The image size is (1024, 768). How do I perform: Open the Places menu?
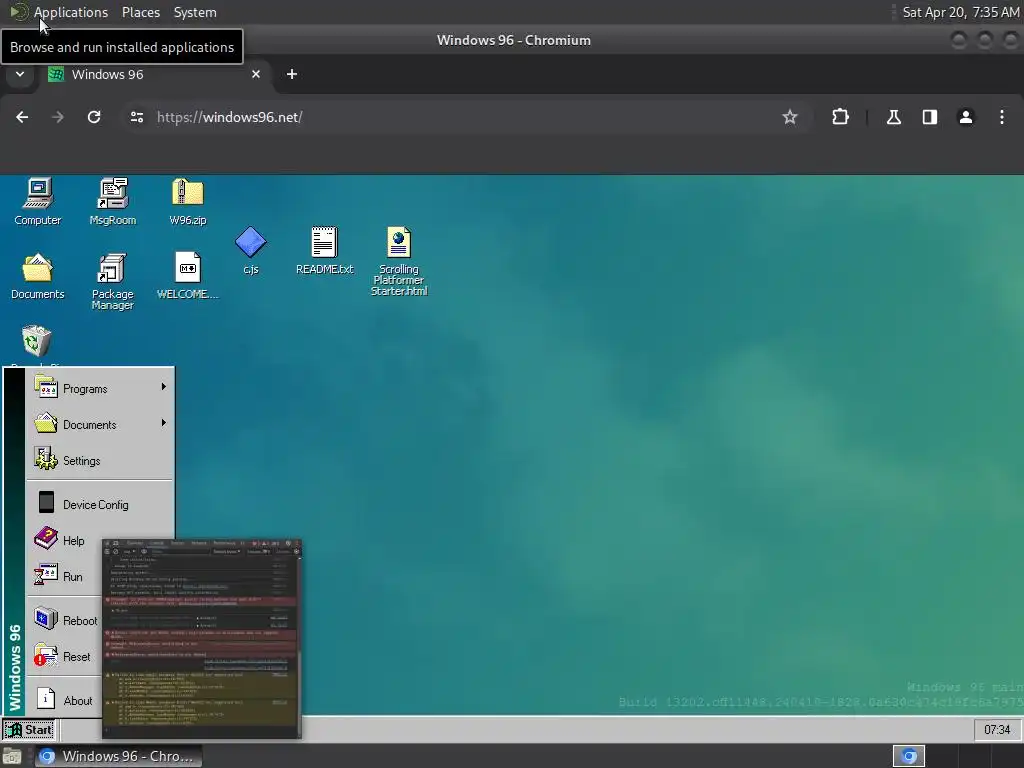pyautogui.click(x=141, y=12)
